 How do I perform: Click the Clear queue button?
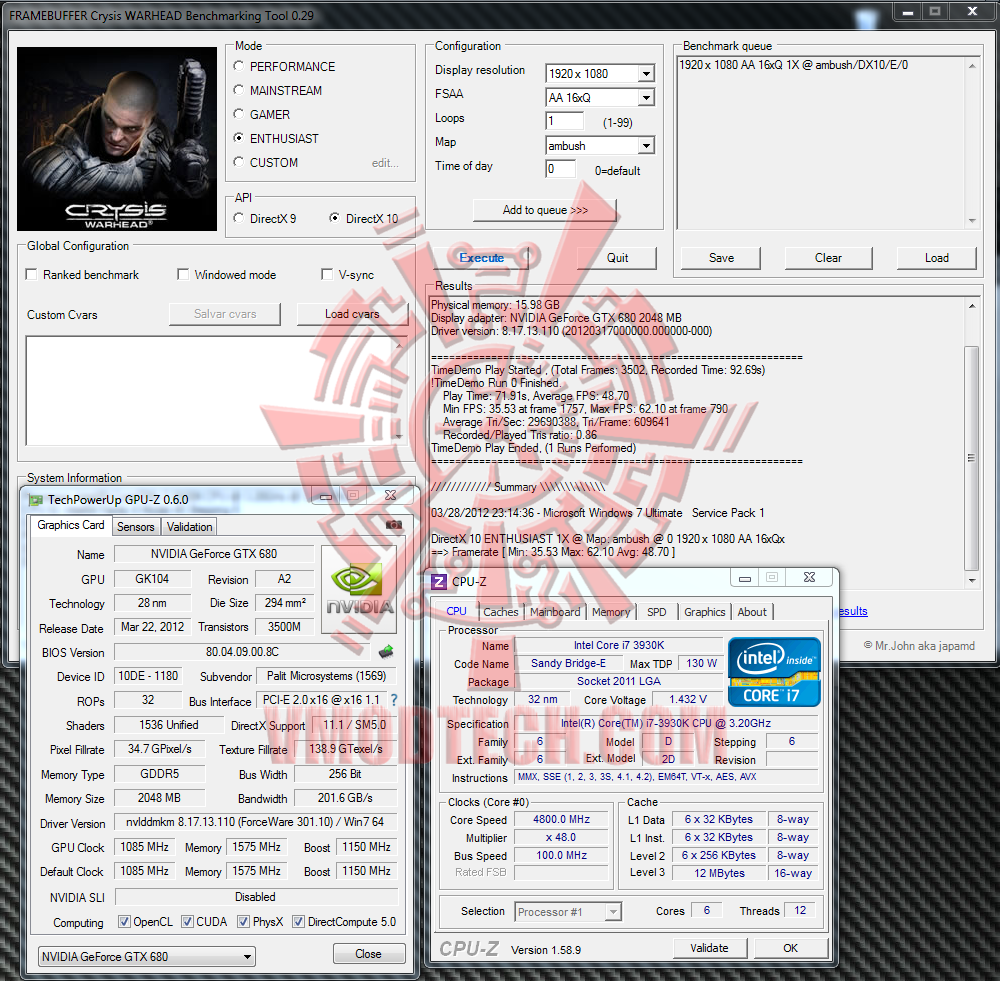[x=828, y=258]
